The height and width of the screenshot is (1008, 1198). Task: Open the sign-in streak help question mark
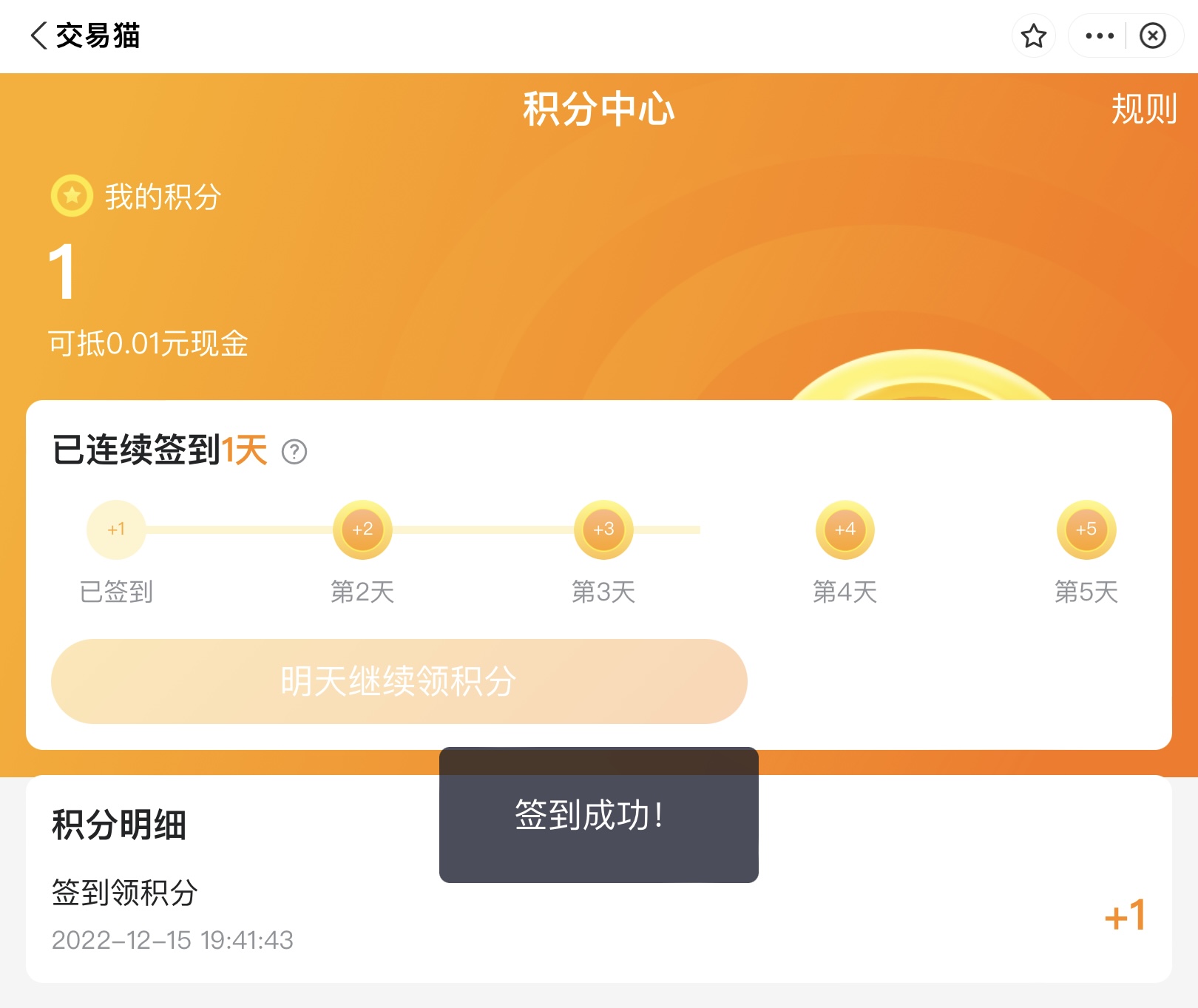(294, 451)
